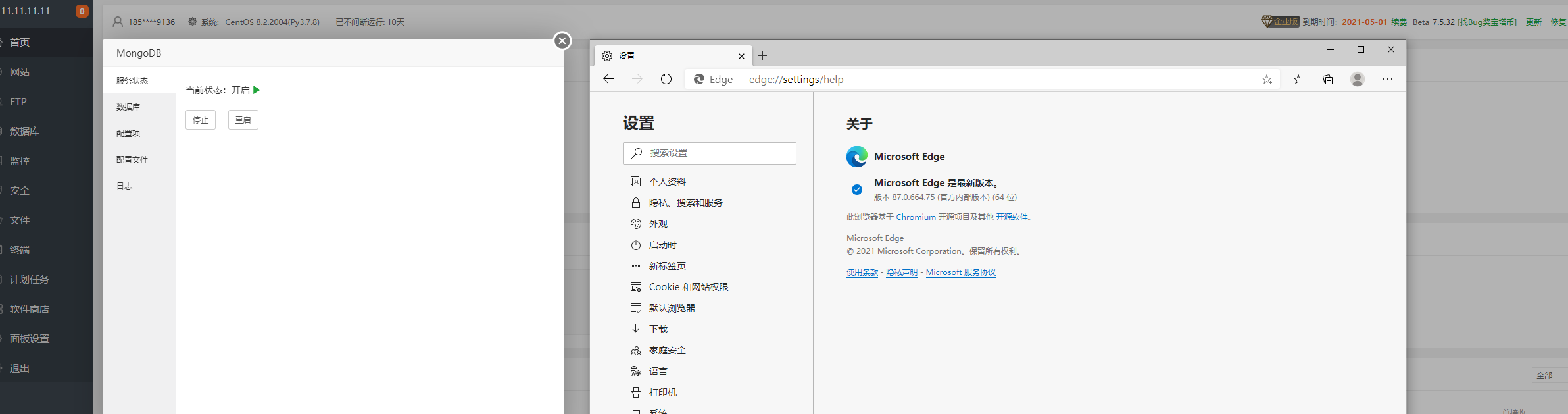
Task: Click the 搜索设置 search field
Action: (710, 153)
